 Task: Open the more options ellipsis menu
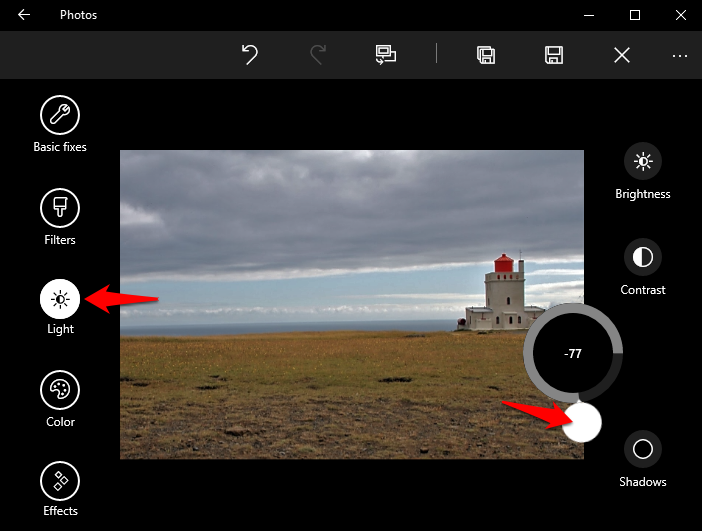(680, 56)
